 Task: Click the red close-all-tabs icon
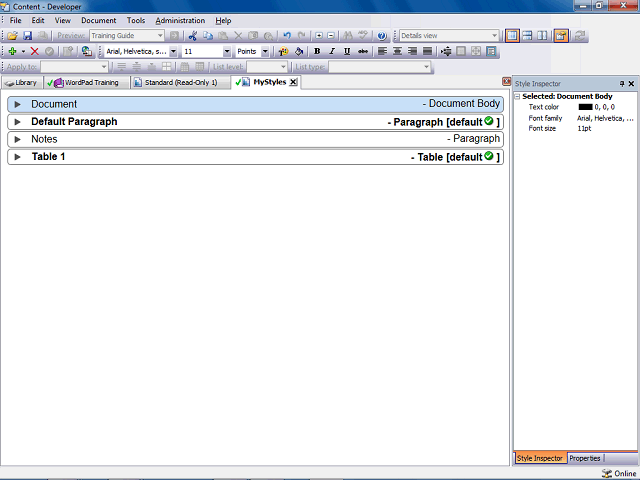tap(507, 82)
